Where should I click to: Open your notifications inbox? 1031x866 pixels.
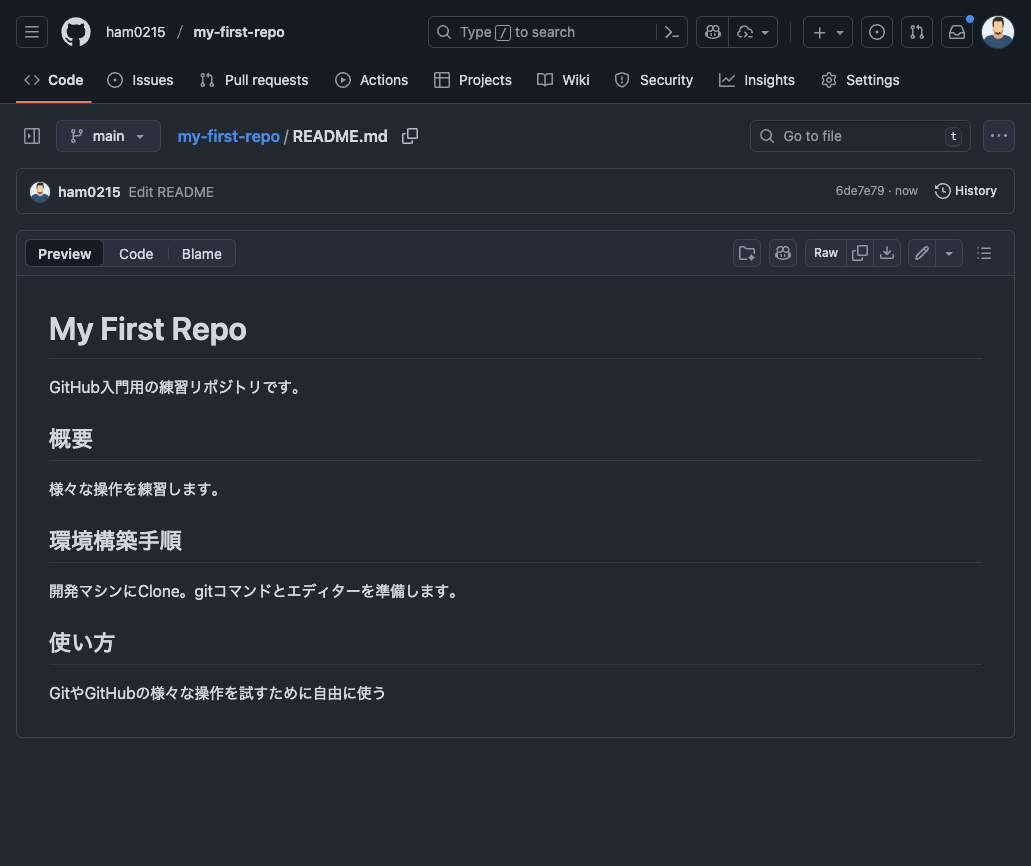pyautogui.click(x=957, y=31)
